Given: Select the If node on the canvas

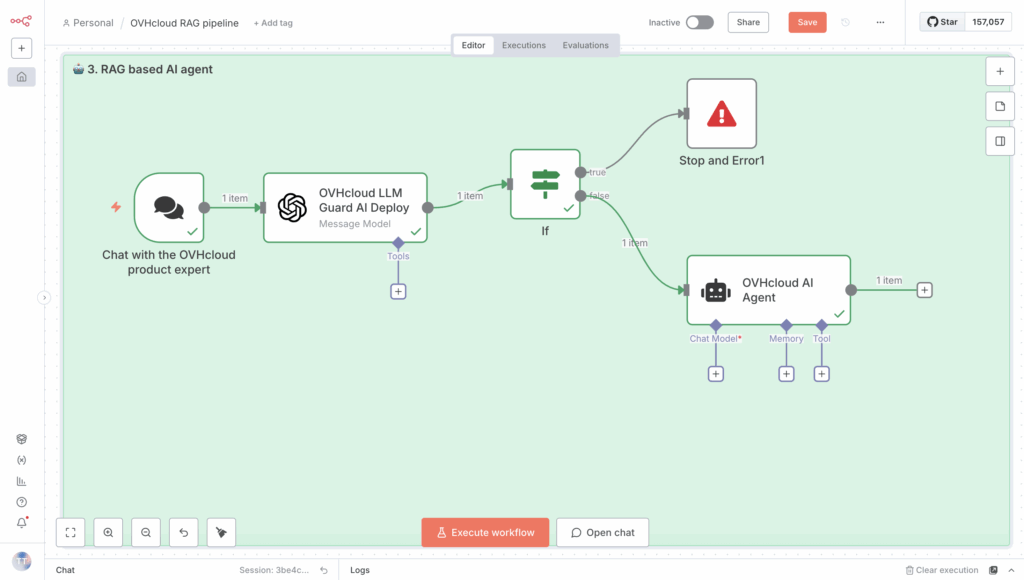Looking at the screenshot, I should tap(545, 184).
